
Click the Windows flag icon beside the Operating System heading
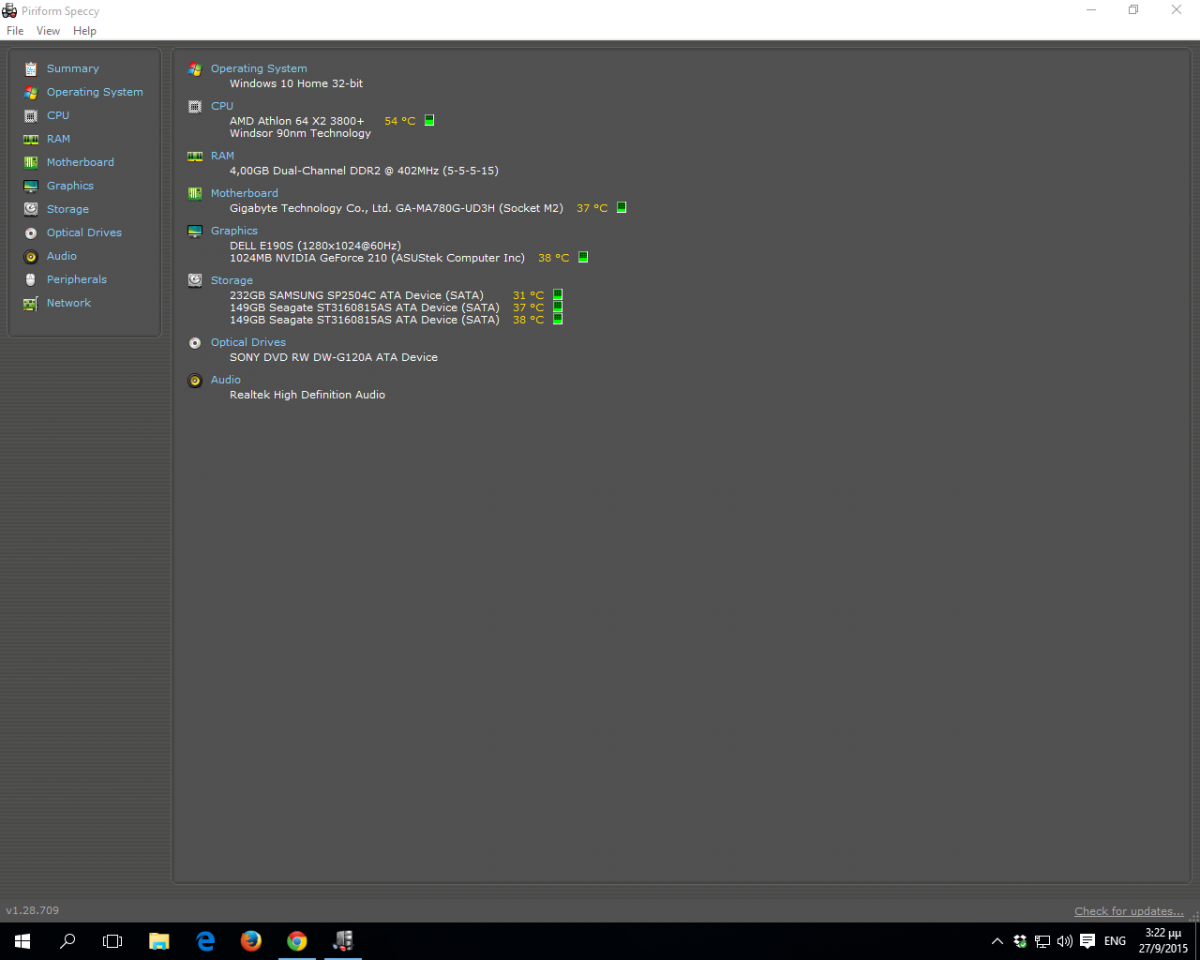[195, 69]
